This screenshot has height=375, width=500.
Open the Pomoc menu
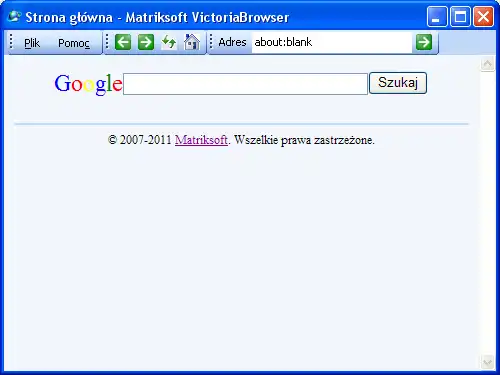pos(74,43)
